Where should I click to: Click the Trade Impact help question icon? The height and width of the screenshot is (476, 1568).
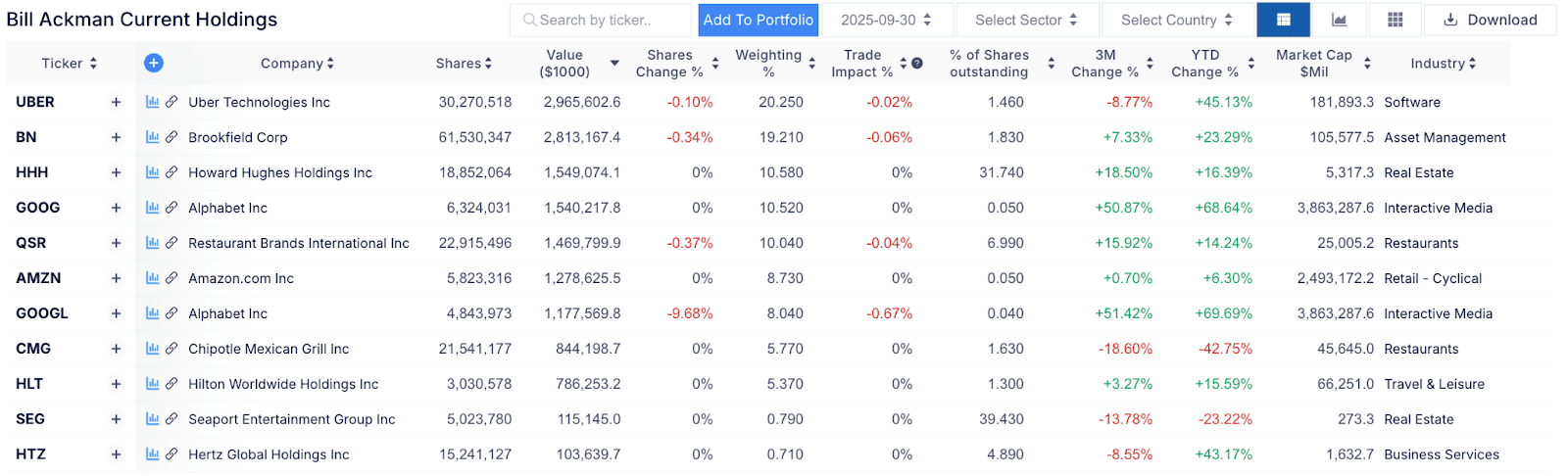click(x=917, y=63)
